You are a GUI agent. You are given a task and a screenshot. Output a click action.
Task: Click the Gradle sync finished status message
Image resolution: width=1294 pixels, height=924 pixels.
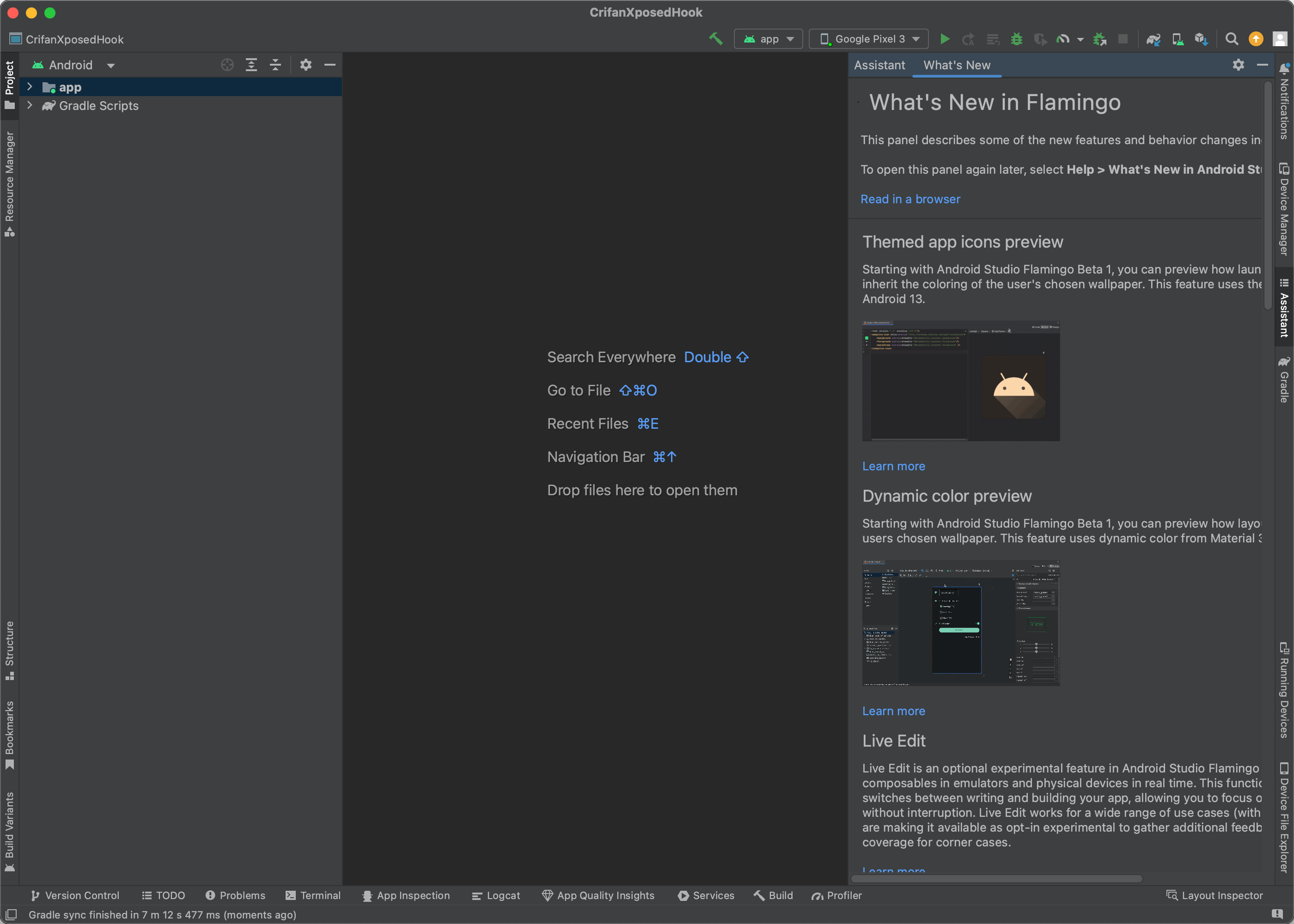162,914
